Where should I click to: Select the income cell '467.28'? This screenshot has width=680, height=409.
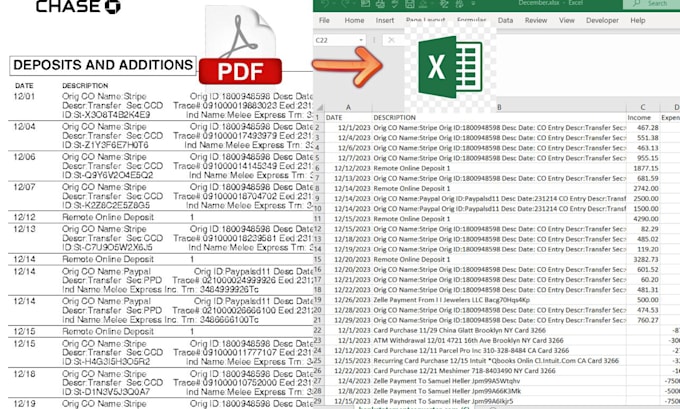coord(643,128)
